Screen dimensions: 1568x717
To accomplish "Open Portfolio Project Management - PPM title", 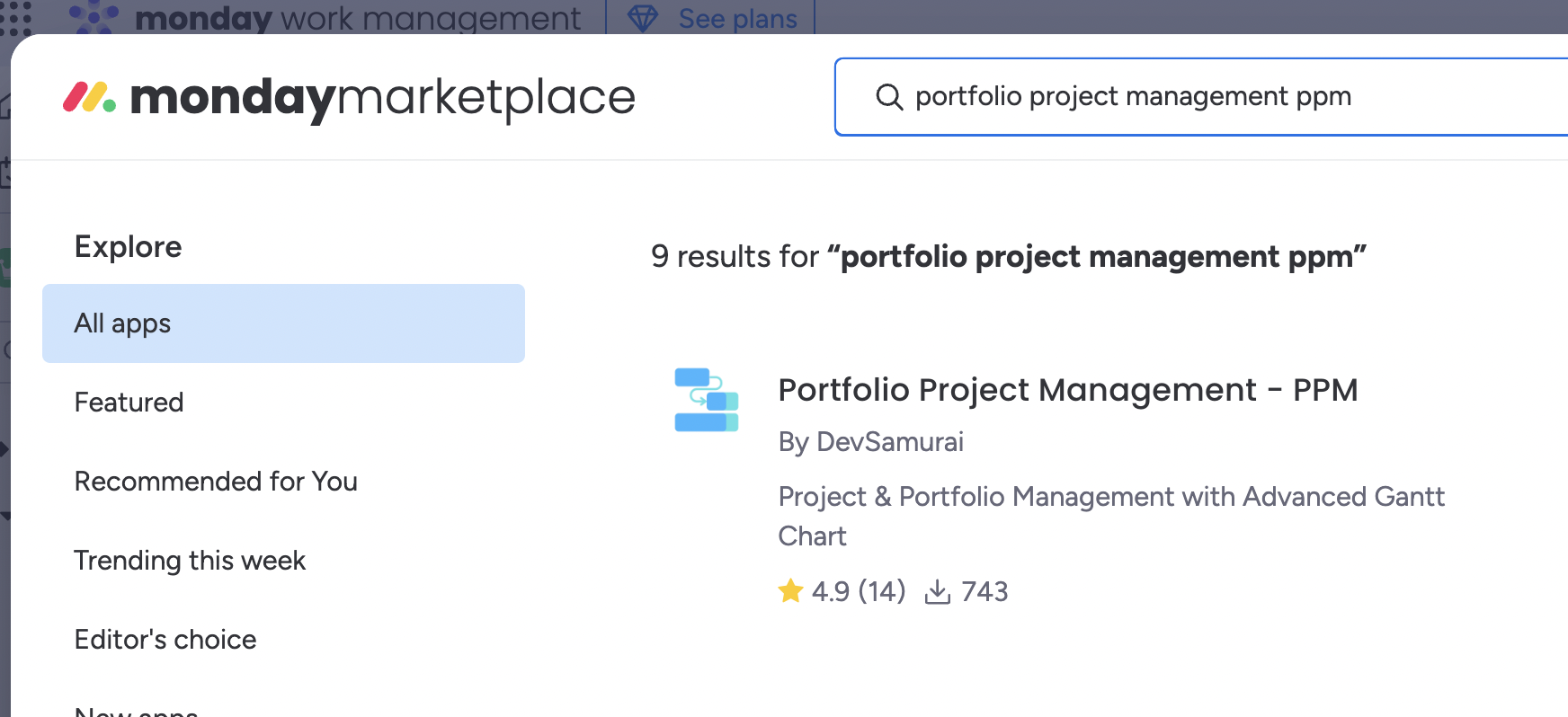I will [1067, 390].
